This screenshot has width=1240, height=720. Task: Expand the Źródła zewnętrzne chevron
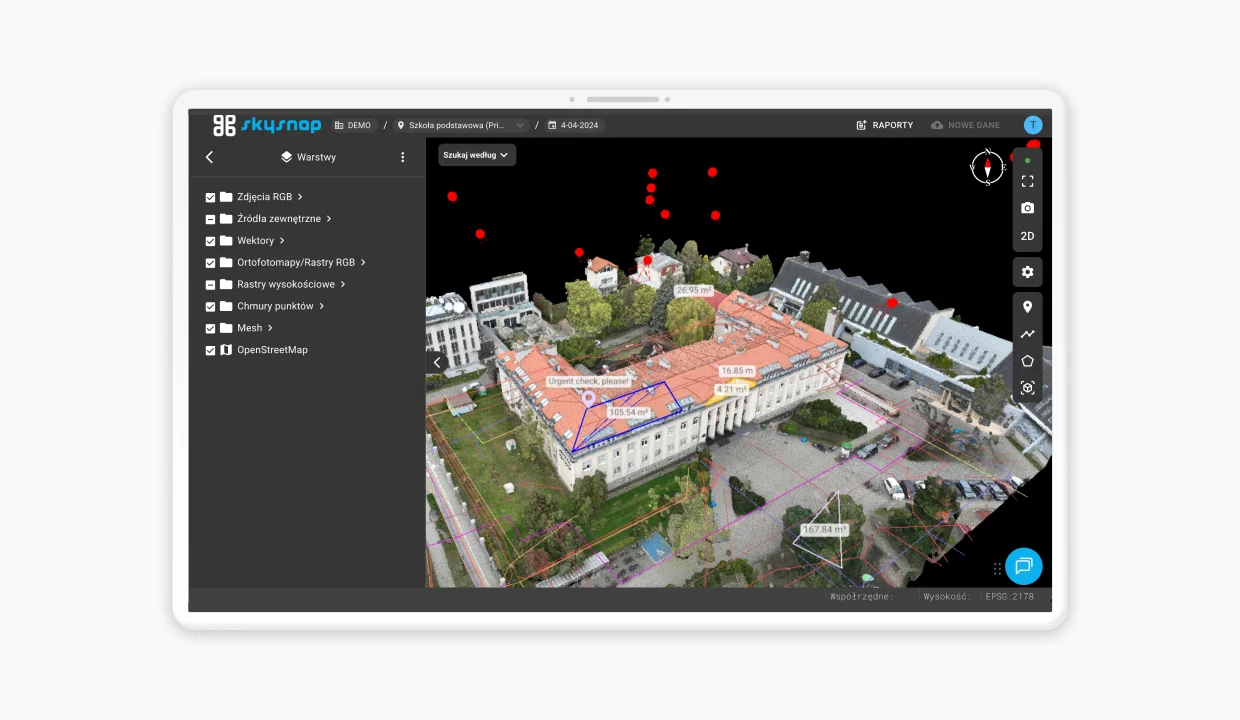pos(329,219)
